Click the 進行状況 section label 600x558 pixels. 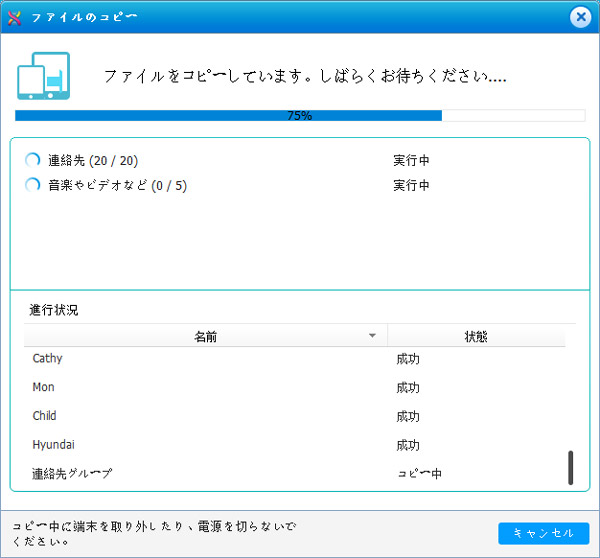[54, 310]
